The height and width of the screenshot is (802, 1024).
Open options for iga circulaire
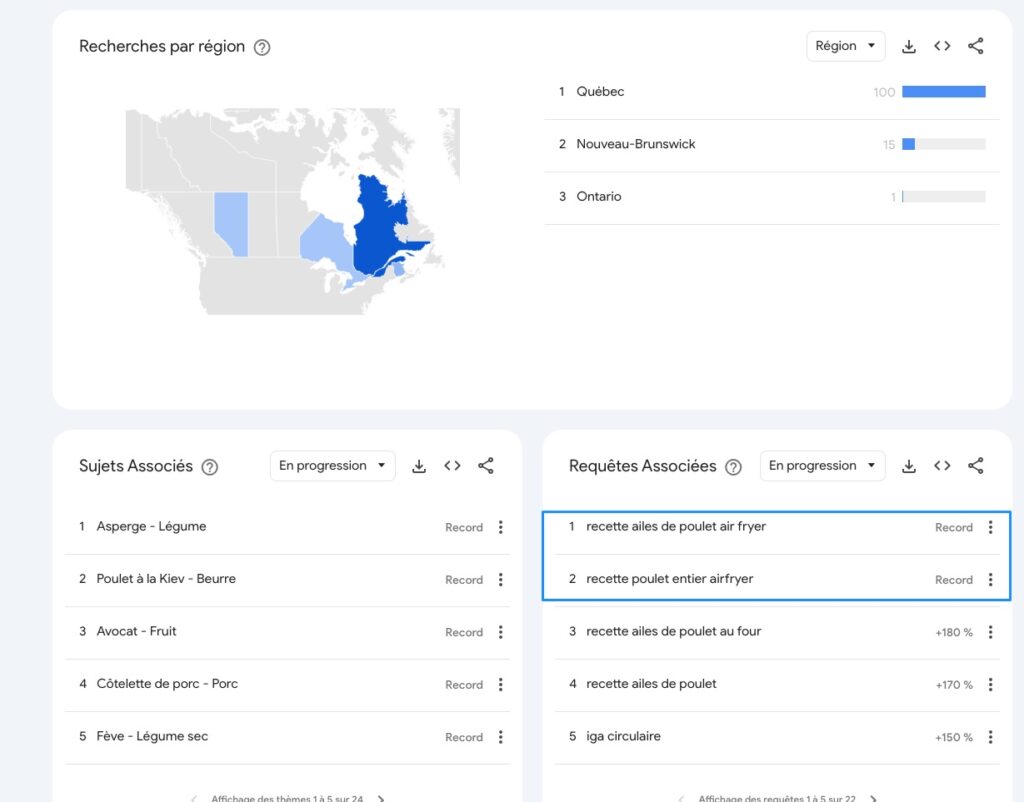point(991,737)
